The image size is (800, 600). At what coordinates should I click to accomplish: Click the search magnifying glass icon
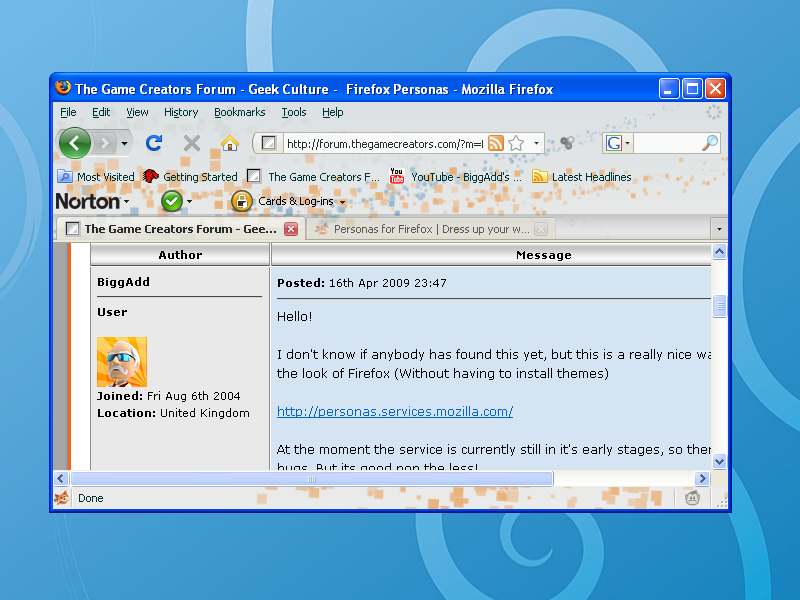(710, 143)
